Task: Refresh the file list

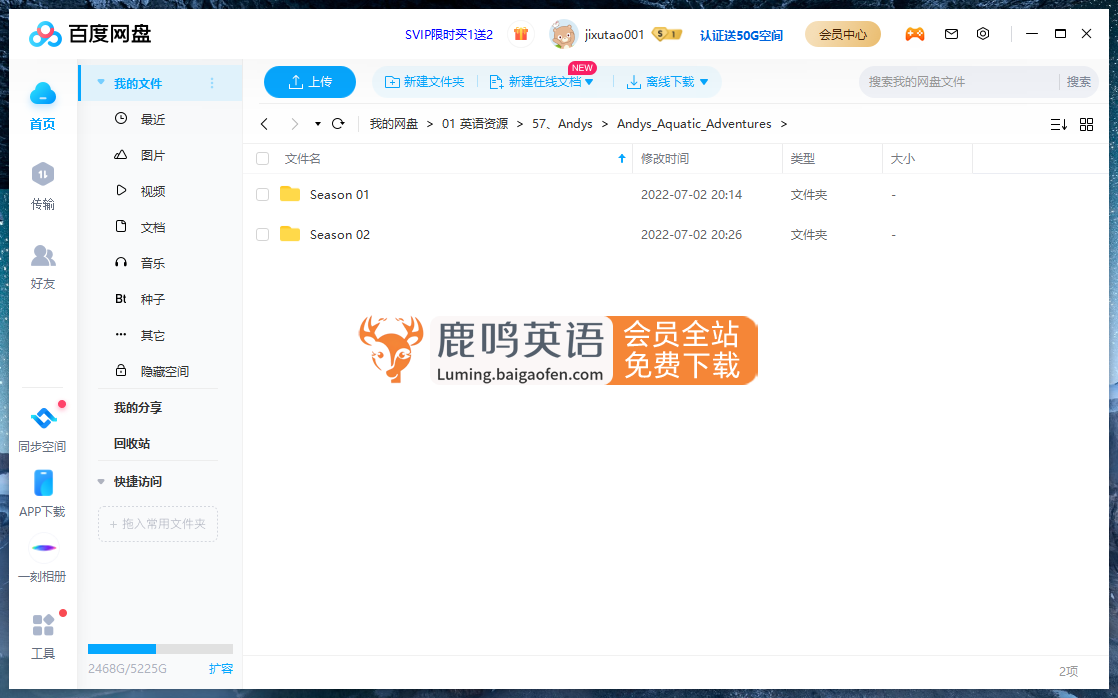Action: coord(338,123)
